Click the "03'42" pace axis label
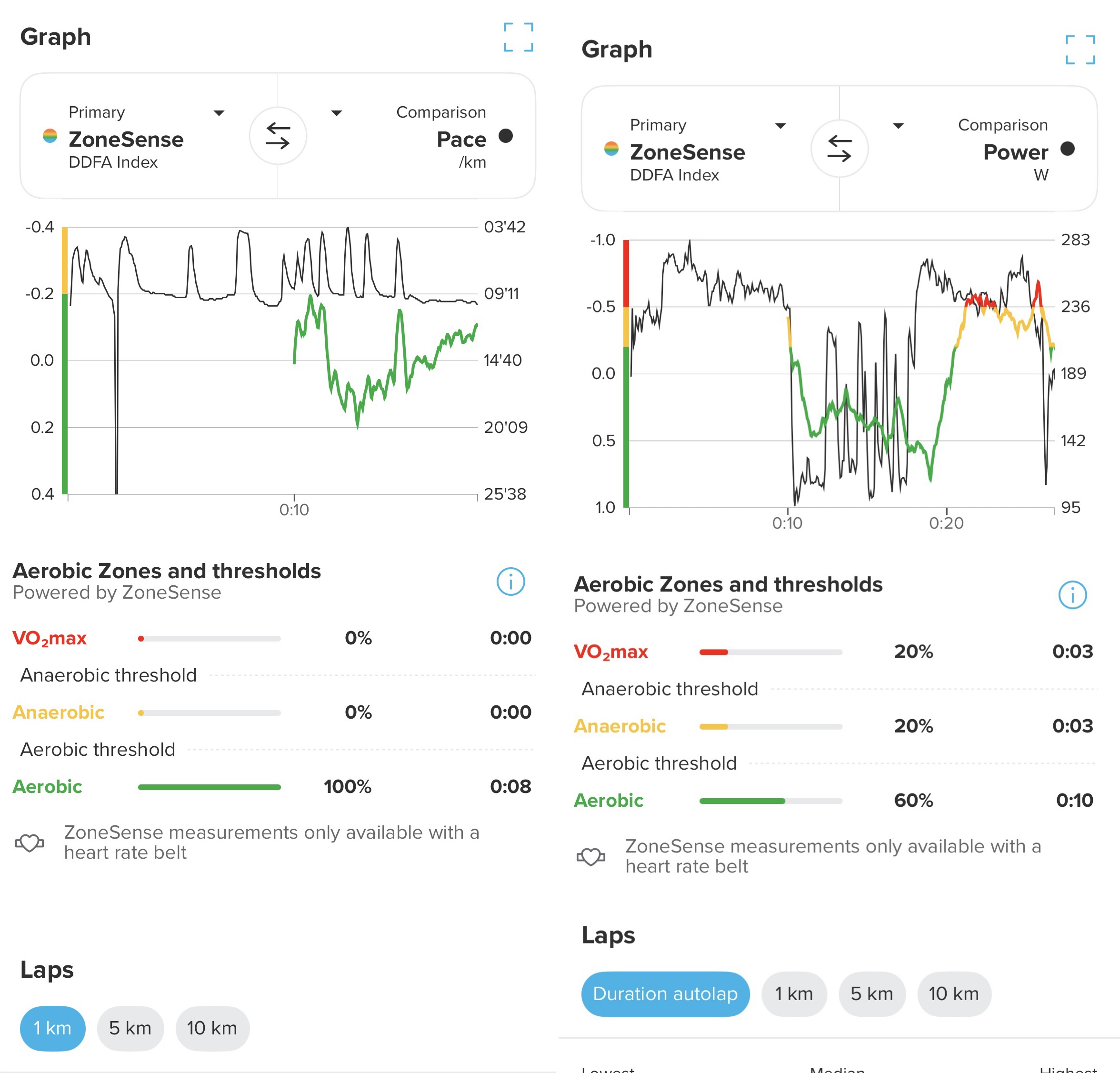This screenshot has width=1120, height=1073. tap(505, 227)
